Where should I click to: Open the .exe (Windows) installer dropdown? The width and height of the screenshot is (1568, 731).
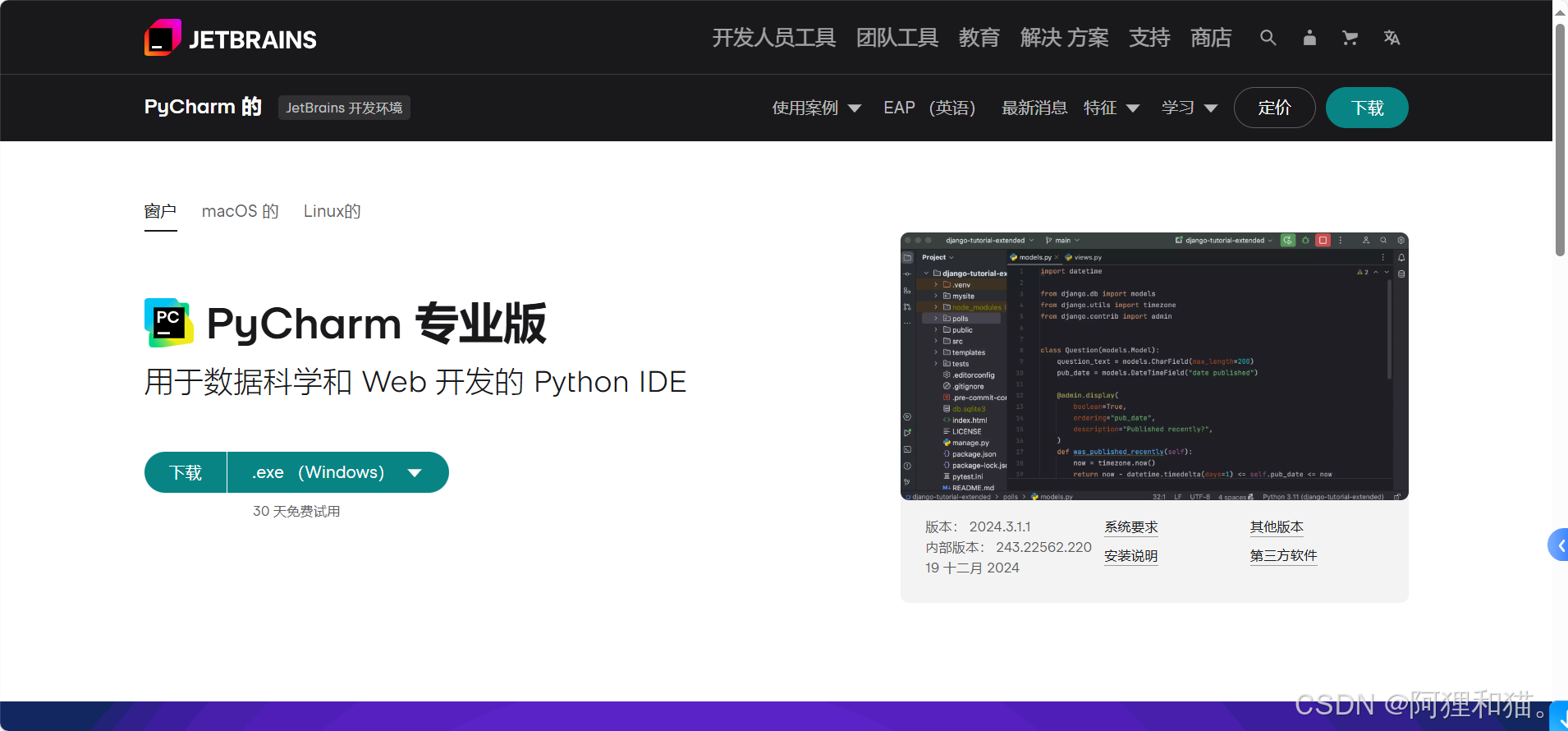click(337, 472)
